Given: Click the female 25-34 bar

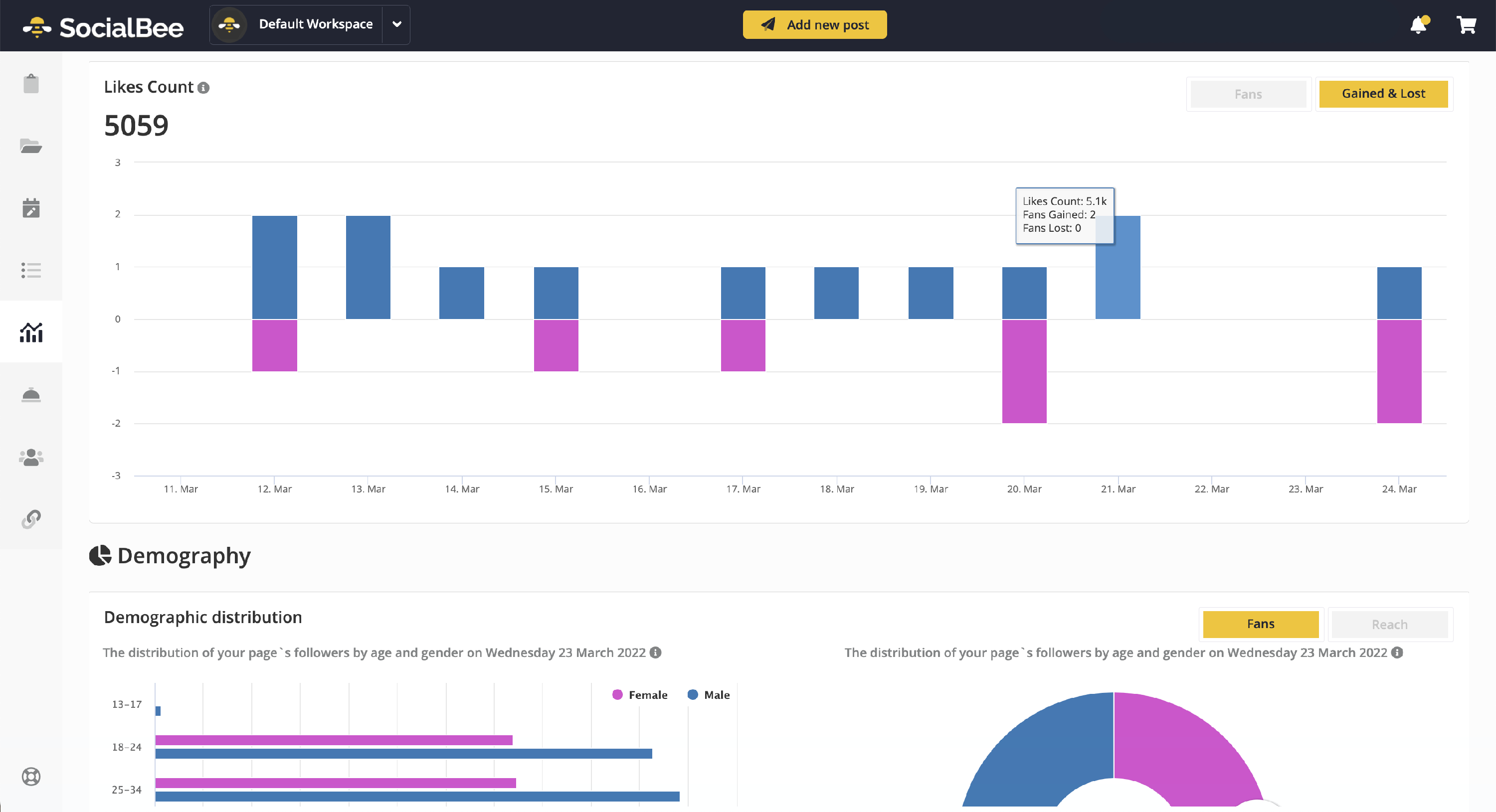Looking at the screenshot, I should (x=336, y=783).
